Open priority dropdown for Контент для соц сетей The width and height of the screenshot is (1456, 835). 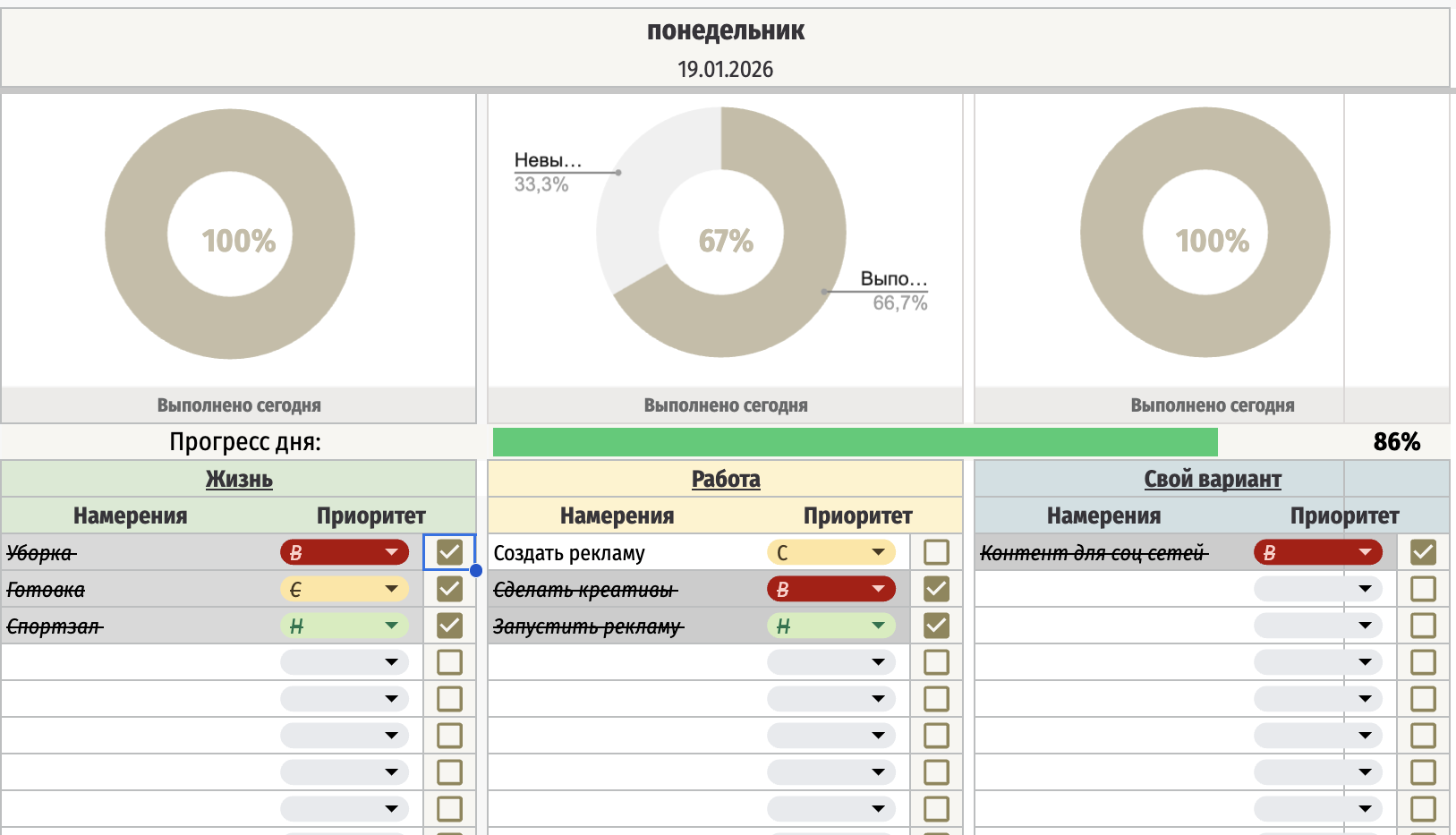pyautogui.click(x=1365, y=552)
